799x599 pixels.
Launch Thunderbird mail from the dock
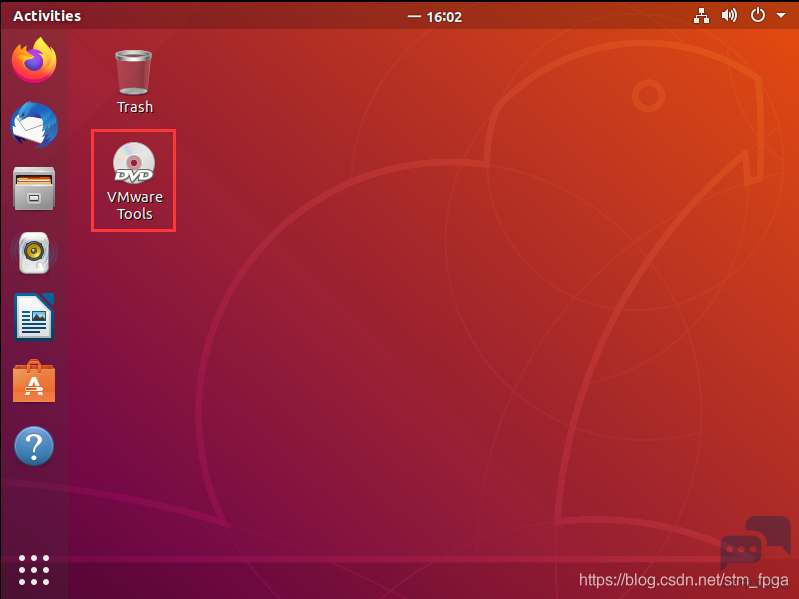pyautogui.click(x=34, y=125)
